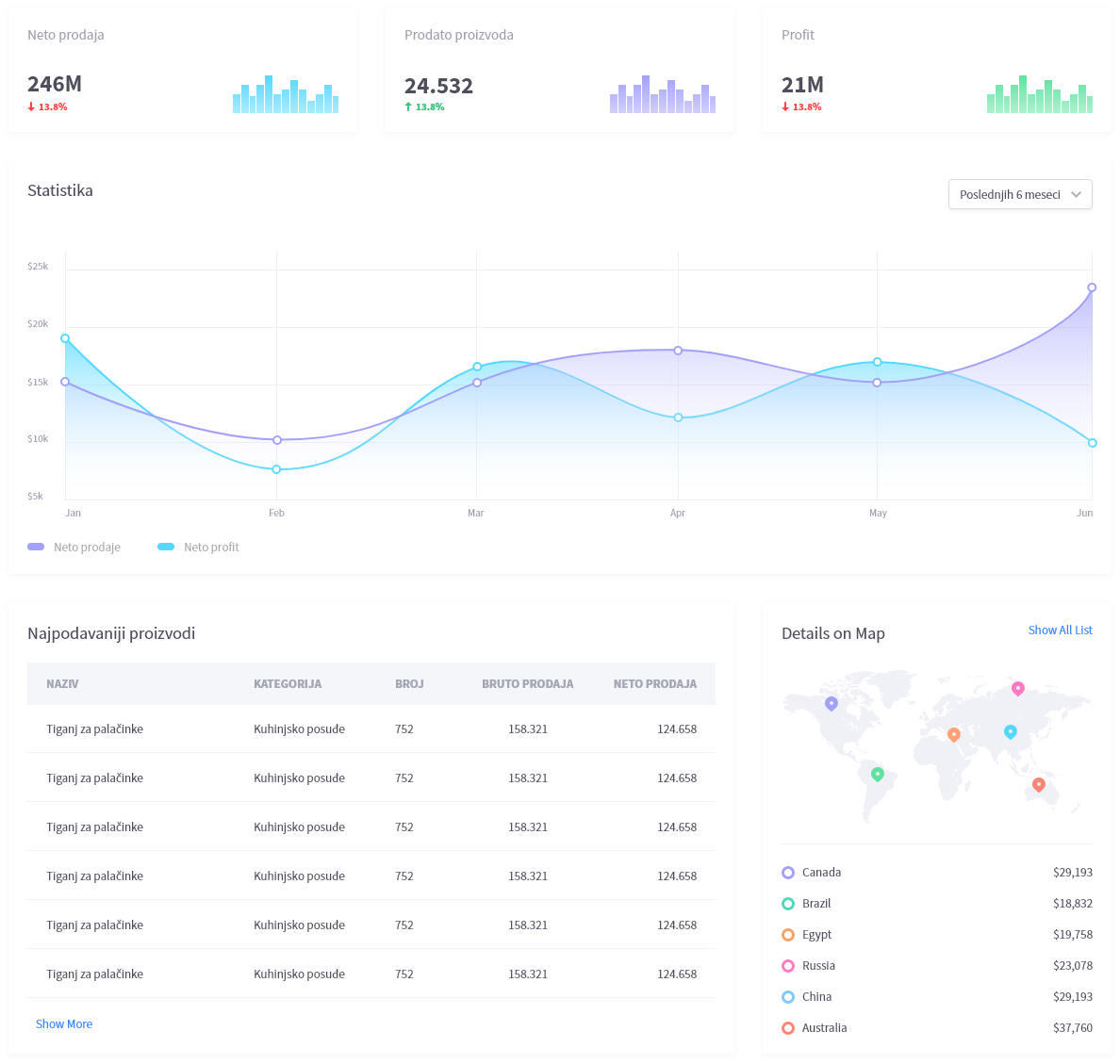
Task: Click the green Profit mini bar chart
Action: tap(1039, 95)
